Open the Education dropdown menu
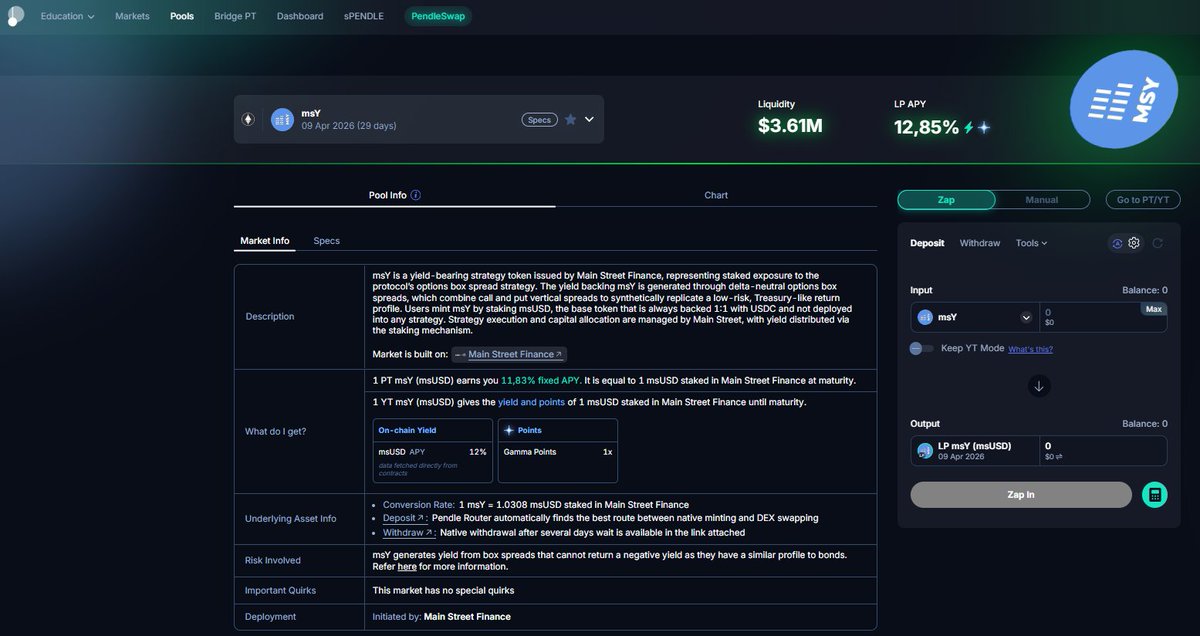The image size is (1200, 636). tap(68, 16)
